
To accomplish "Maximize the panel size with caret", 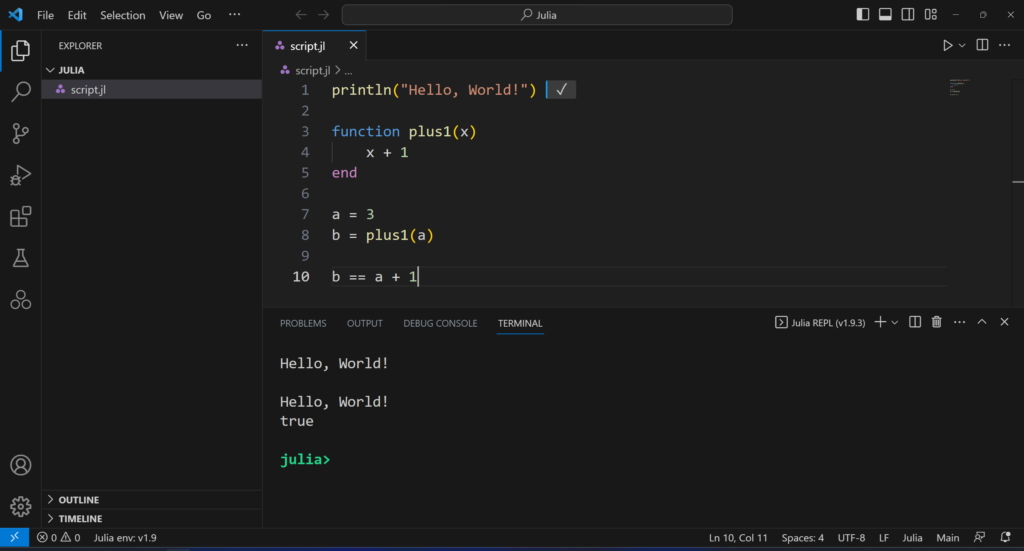I will 982,322.
